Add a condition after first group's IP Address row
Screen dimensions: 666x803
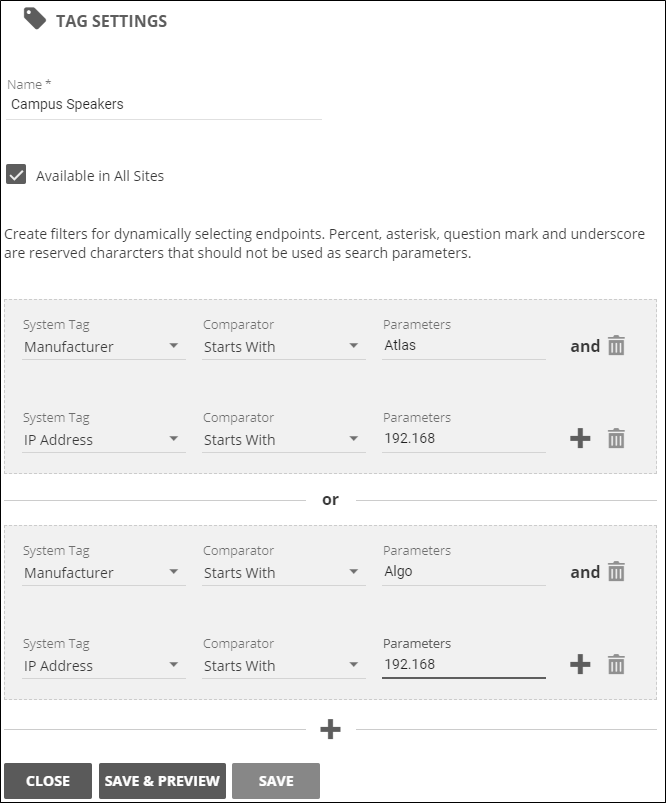click(580, 438)
